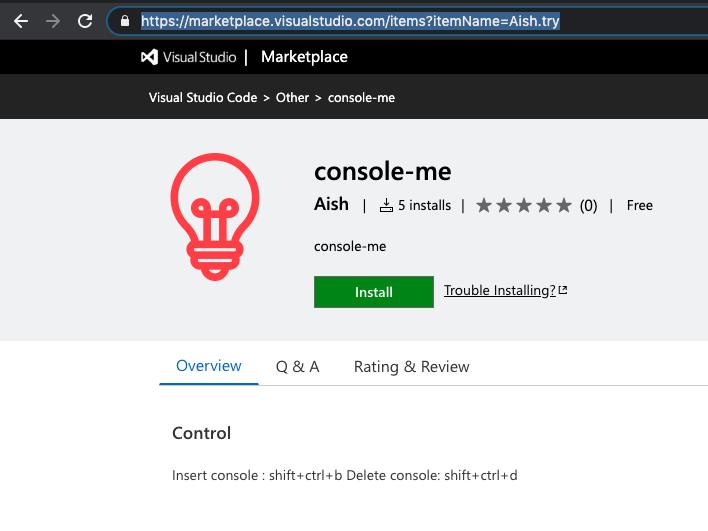The width and height of the screenshot is (708, 531).
Task: Open publisher Aish profile
Action: point(331,204)
